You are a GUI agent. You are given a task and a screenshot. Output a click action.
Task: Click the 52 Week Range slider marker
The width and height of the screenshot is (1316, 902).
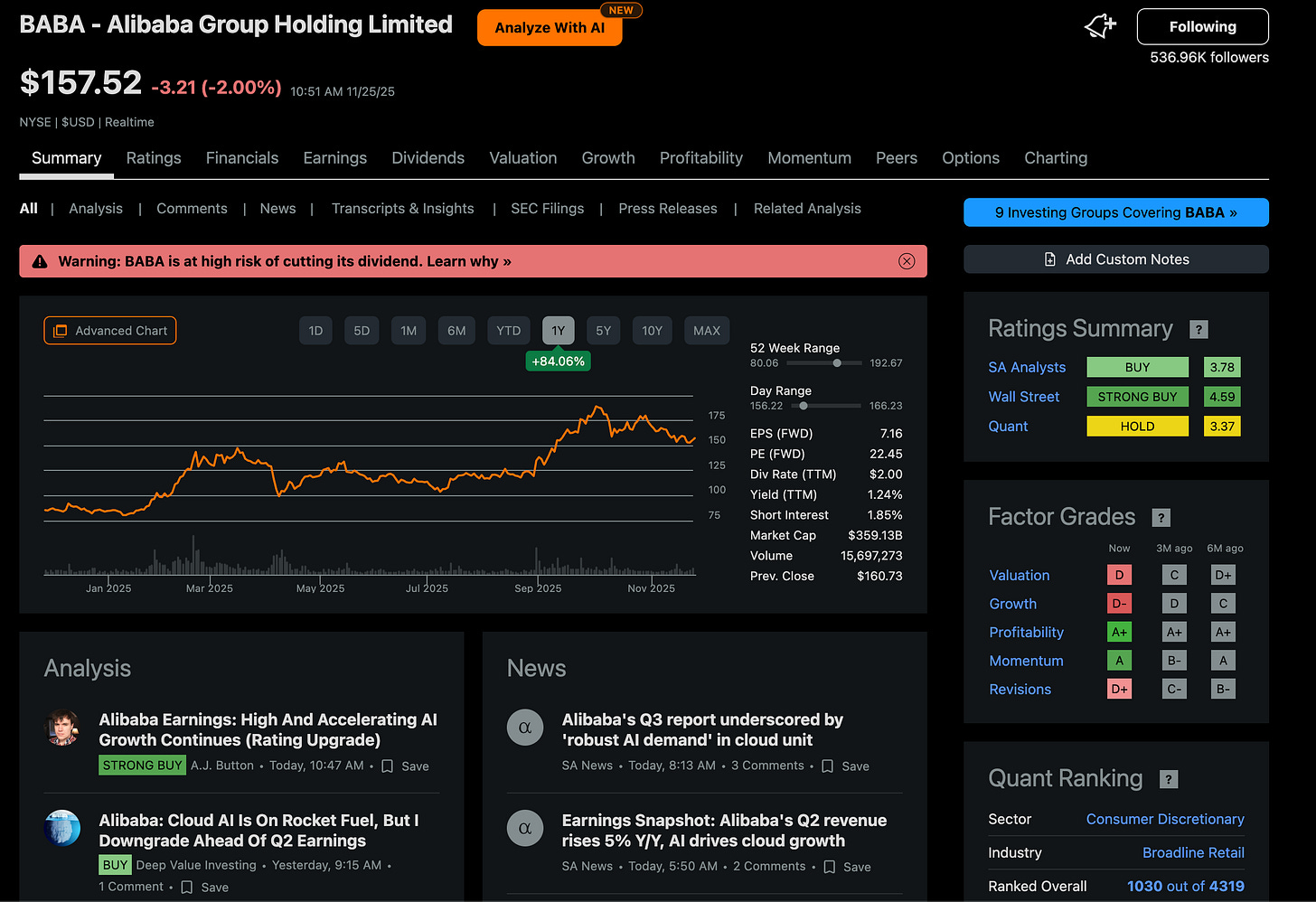837,363
